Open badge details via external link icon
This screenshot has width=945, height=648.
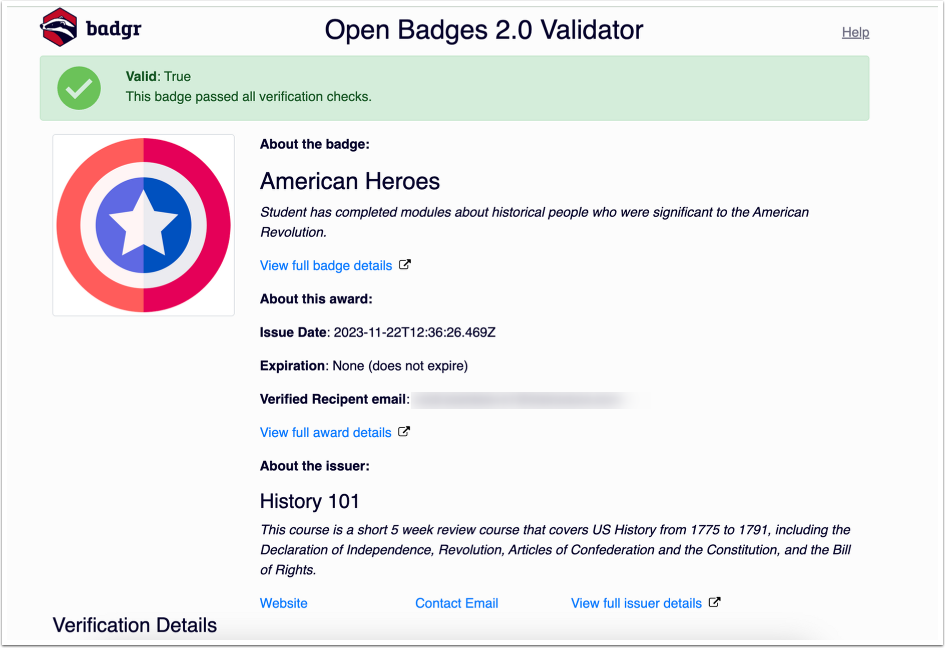click(404, 264)
